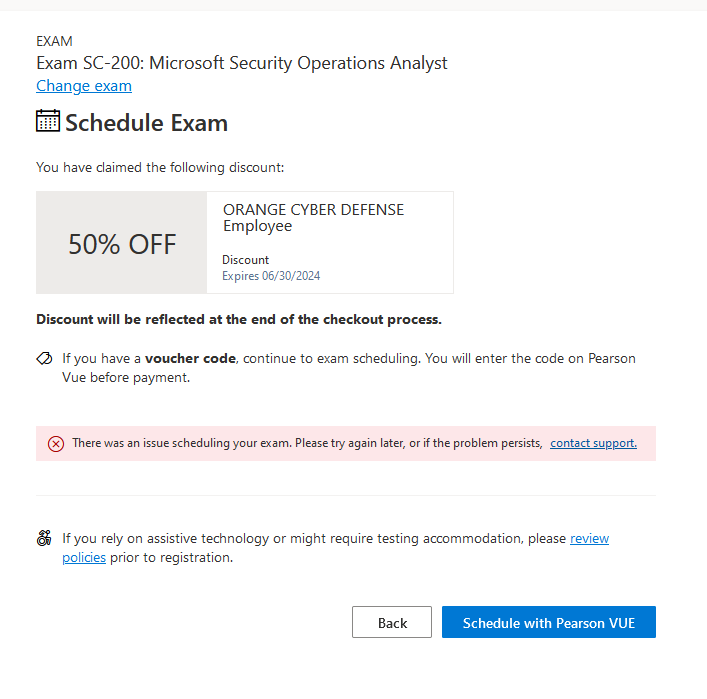Click Schedule with Pearson VUE button
The width and height of the screenshot is (707, 699).
[x=549, y=622]
